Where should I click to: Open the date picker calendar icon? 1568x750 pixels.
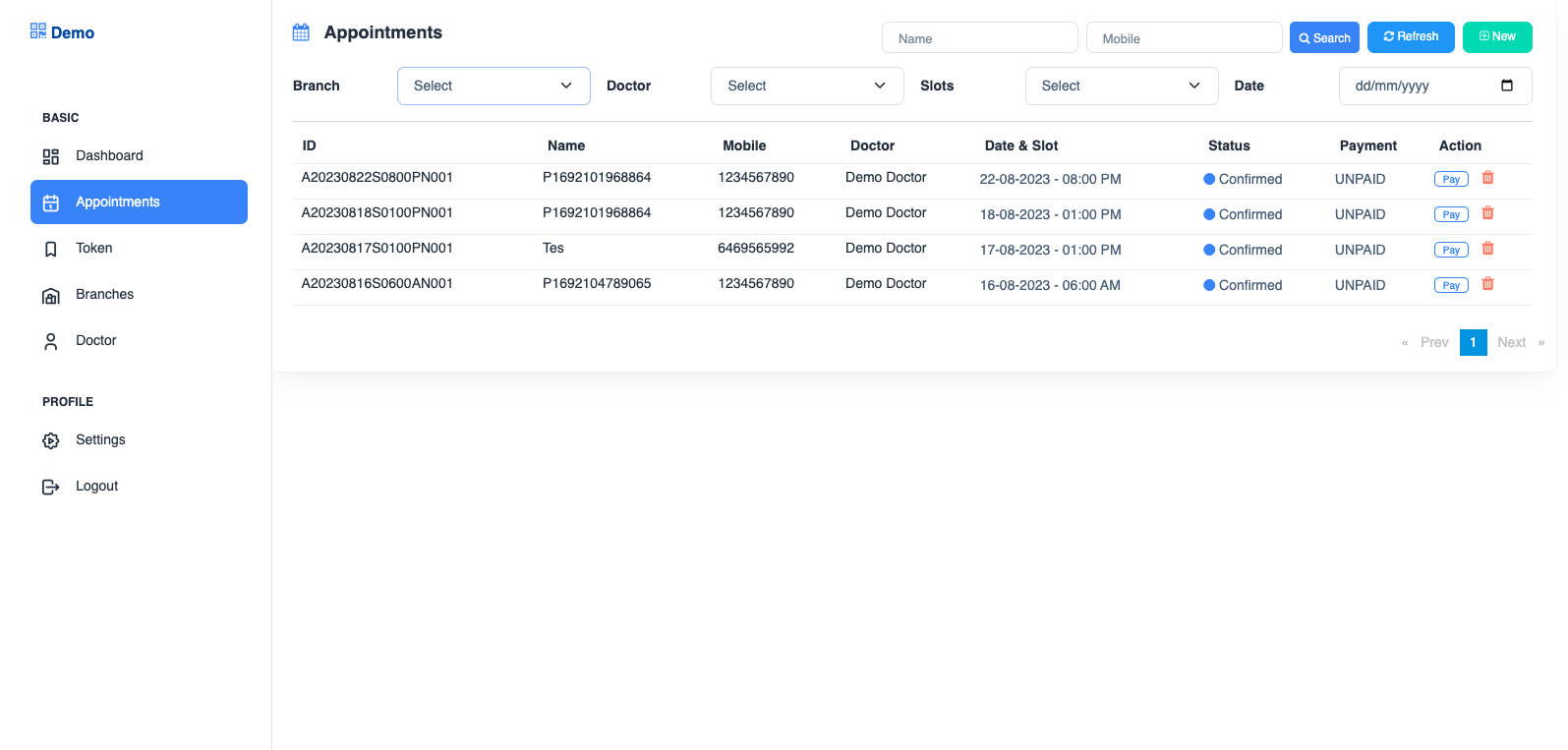[1507, 86]
